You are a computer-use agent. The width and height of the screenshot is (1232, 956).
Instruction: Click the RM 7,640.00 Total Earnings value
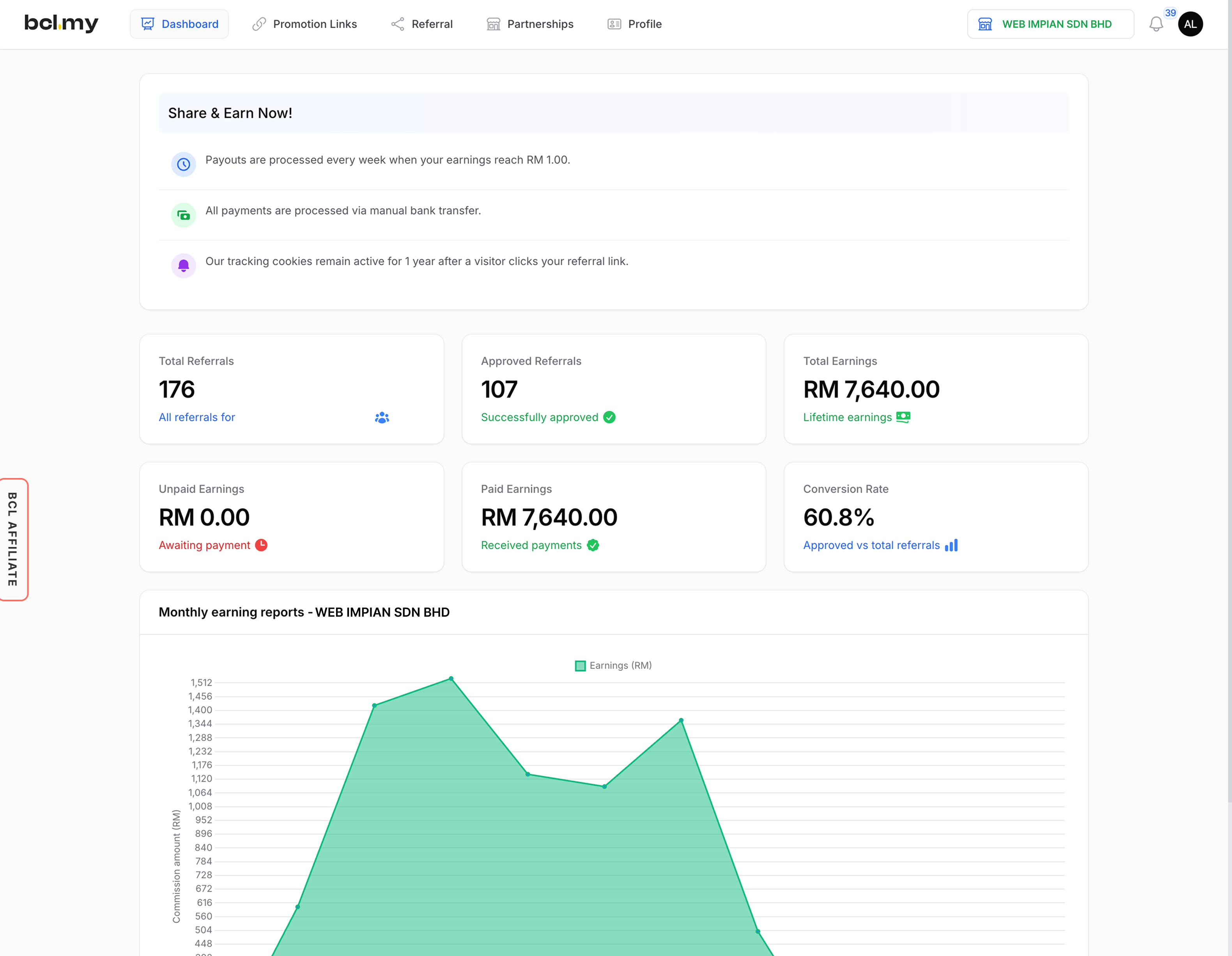[x=871, y=389]
